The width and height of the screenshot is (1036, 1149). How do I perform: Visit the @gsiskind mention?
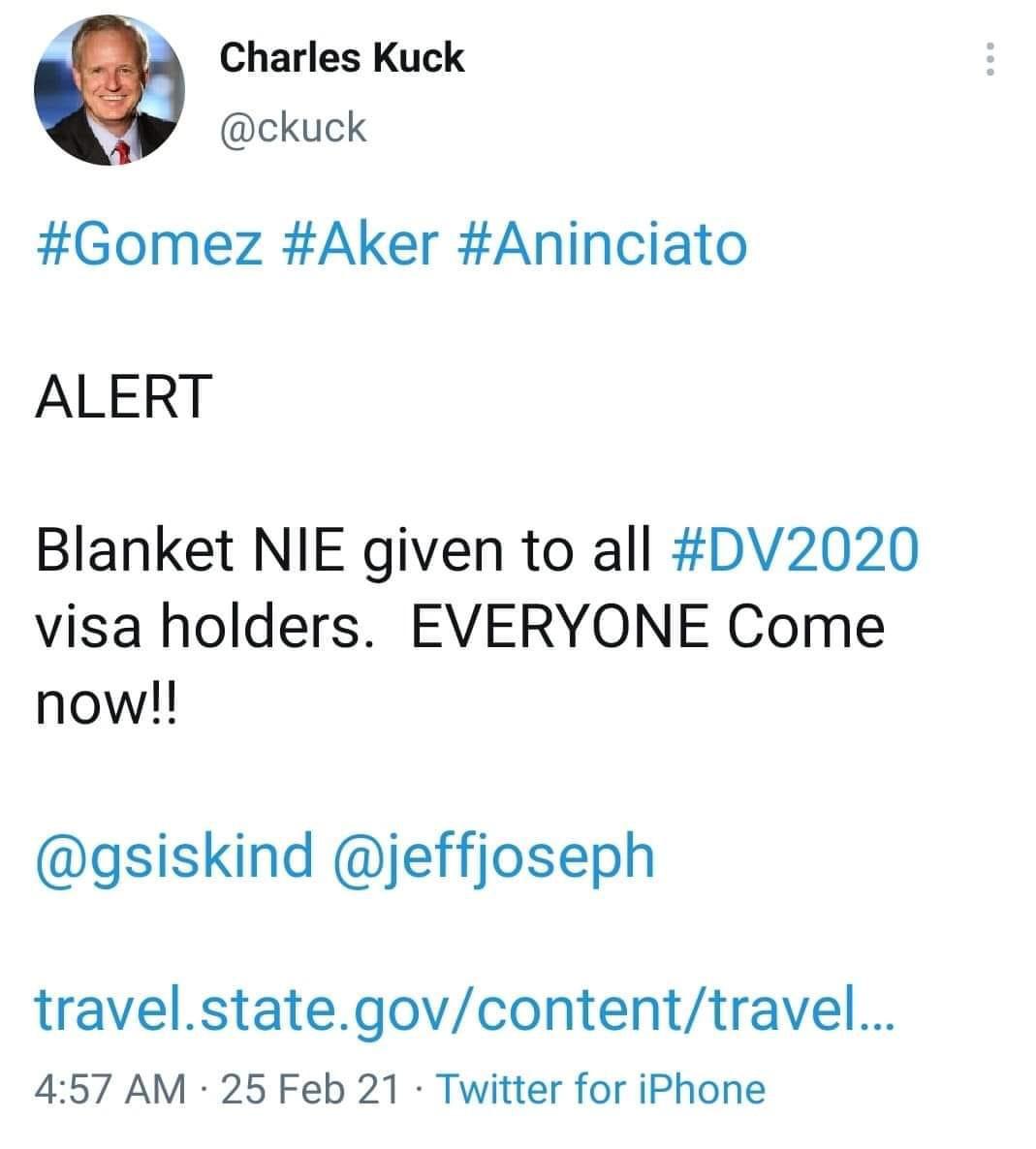pyautogui.click(x=175, y=856)
